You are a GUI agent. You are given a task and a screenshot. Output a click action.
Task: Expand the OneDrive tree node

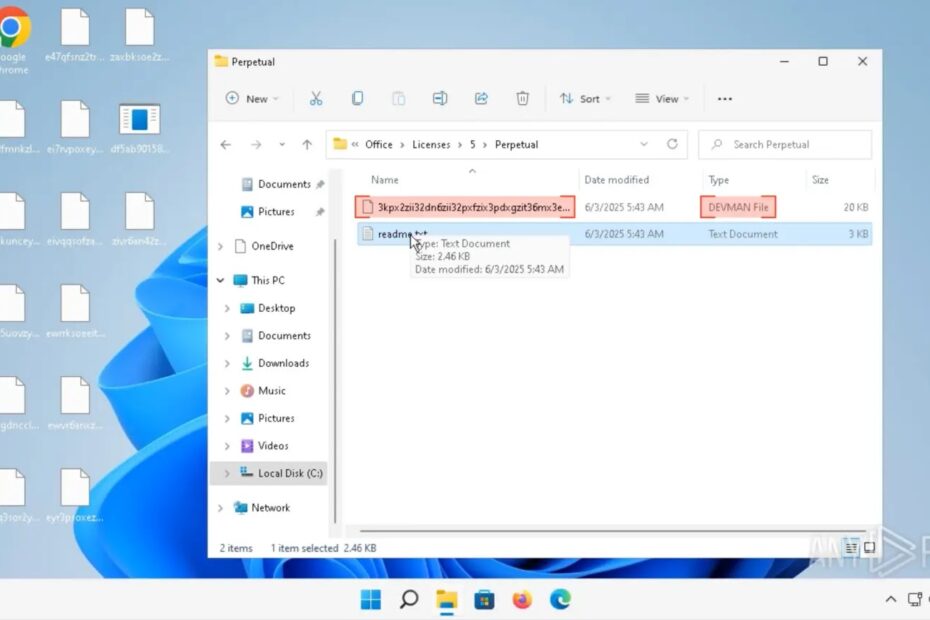[221, 246]
